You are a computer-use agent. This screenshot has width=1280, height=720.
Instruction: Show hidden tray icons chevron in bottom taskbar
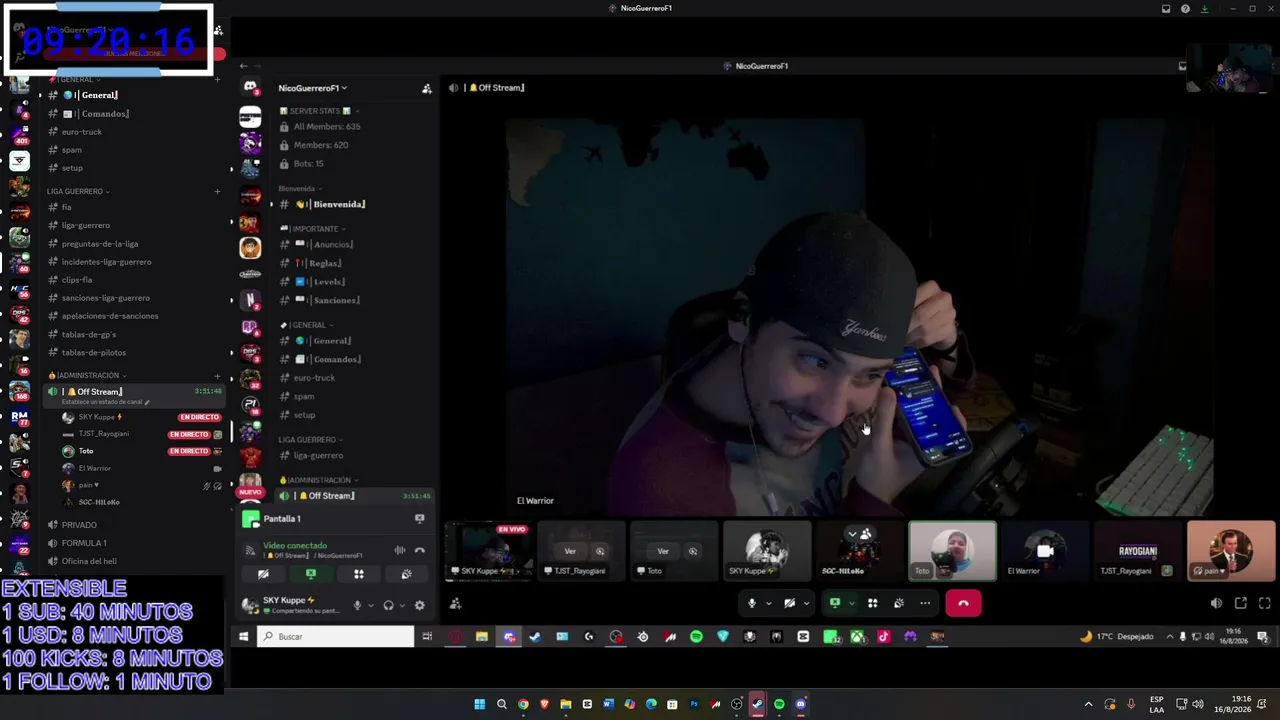1089,704
